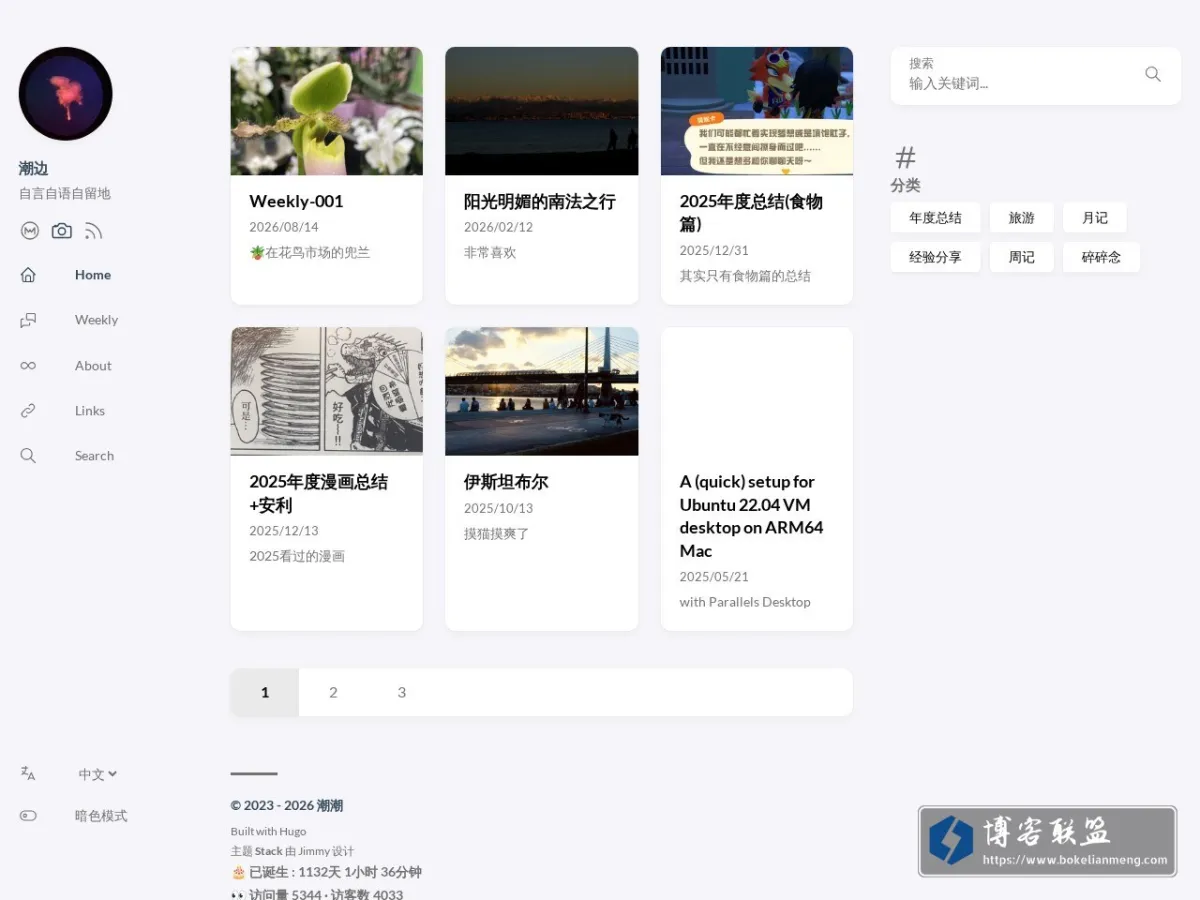Toggle the dark mode switch
The height and width of the screenshot is (900, 1200).
(x=28, y=815)
